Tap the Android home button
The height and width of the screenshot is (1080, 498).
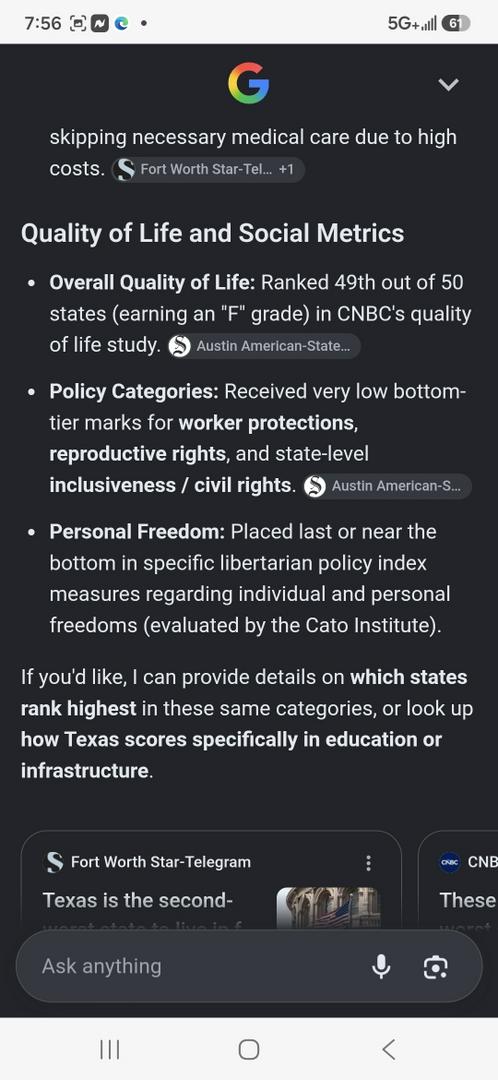coord(249,1050)
